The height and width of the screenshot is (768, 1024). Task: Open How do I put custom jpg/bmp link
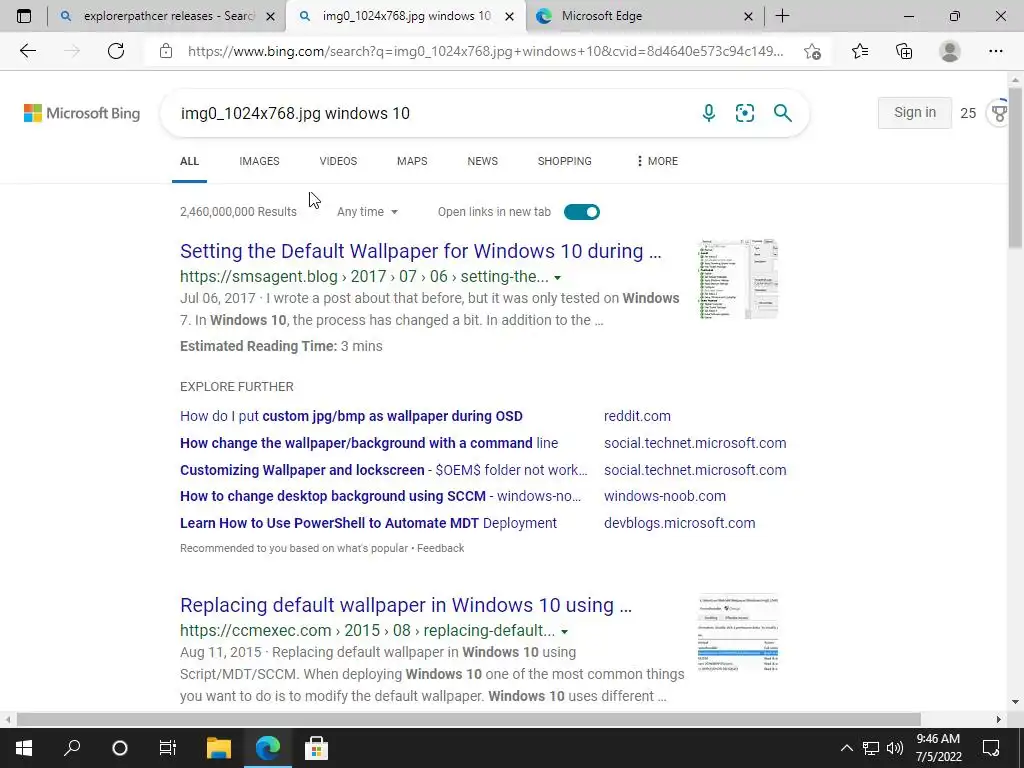pos(351,416)
